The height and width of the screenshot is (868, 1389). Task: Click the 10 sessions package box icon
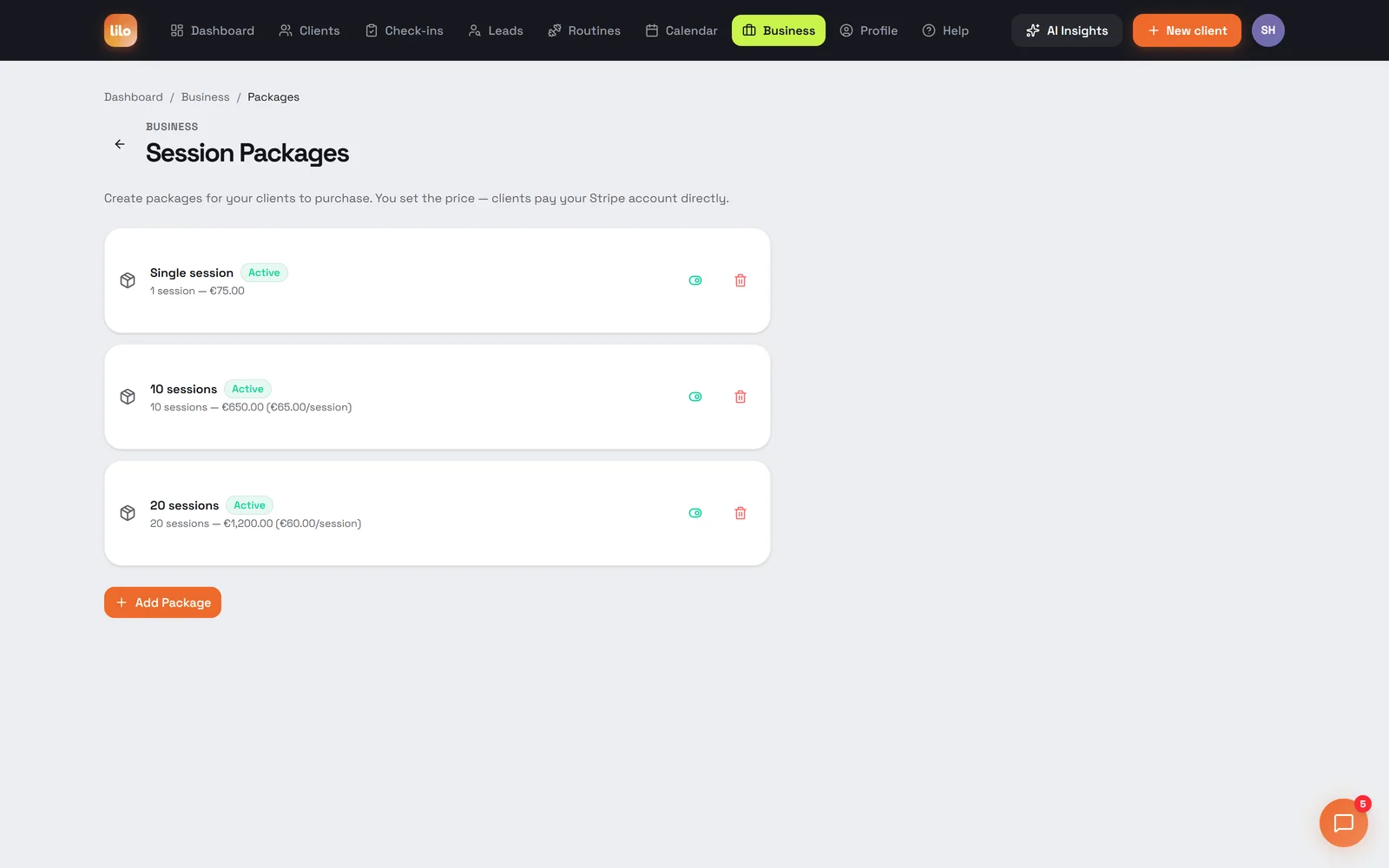pos(128,397)
